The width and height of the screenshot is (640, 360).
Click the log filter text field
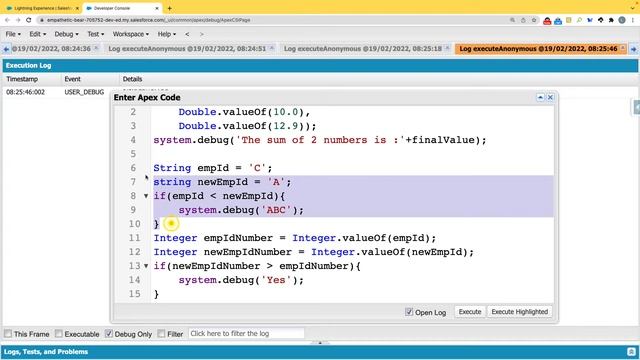point(246,333)
